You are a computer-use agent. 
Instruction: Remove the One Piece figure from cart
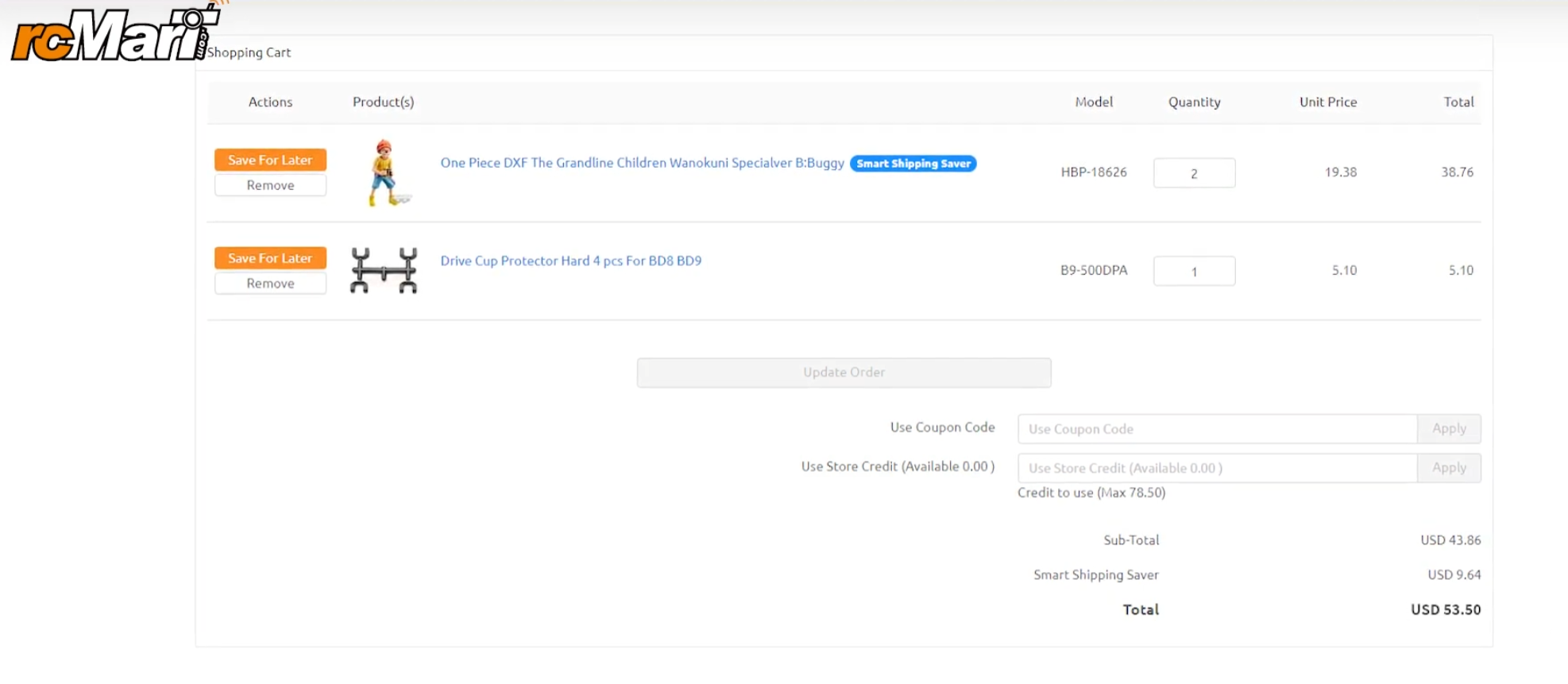270,185
